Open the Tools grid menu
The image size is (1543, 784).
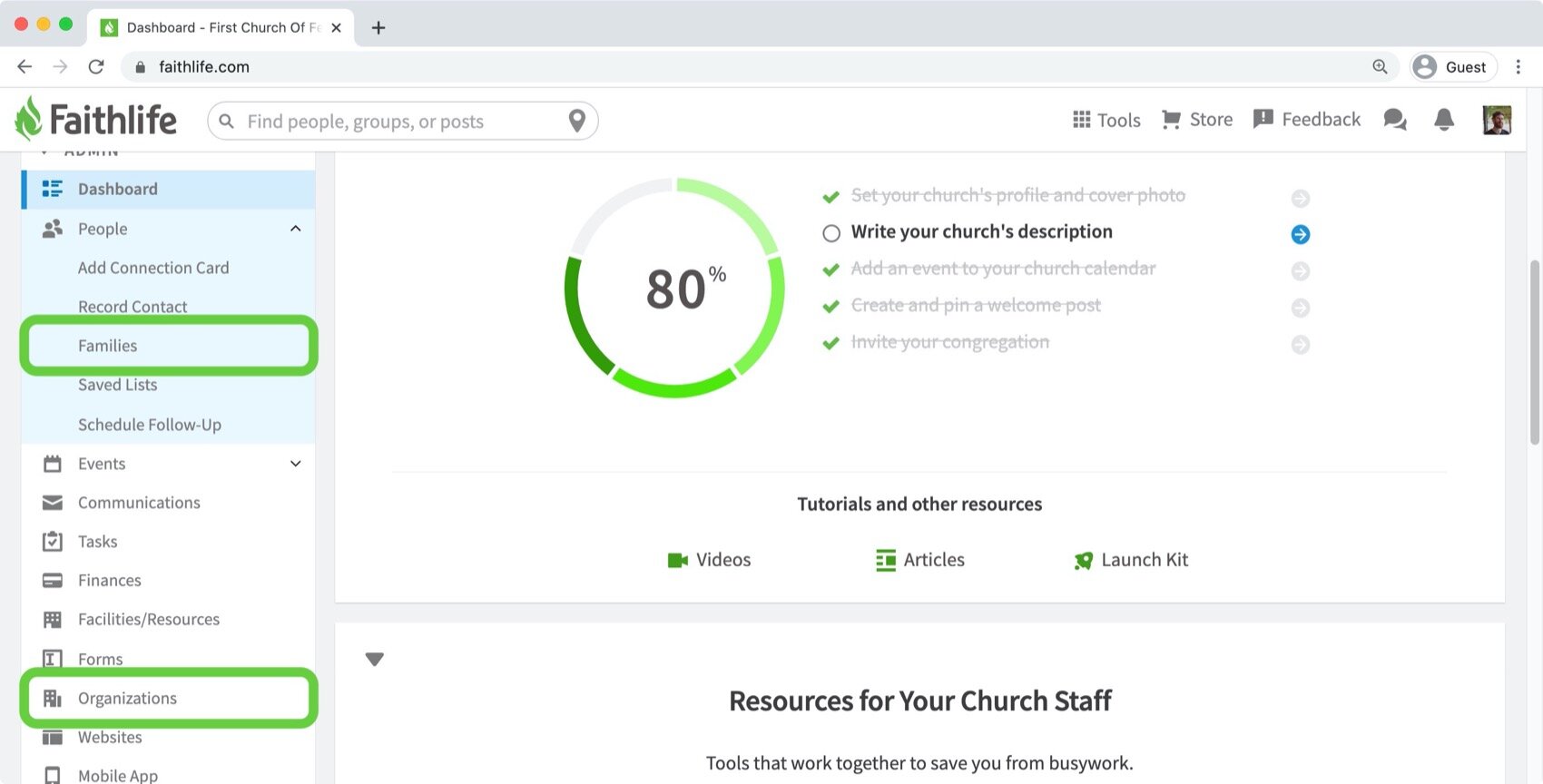(1106, 120)
